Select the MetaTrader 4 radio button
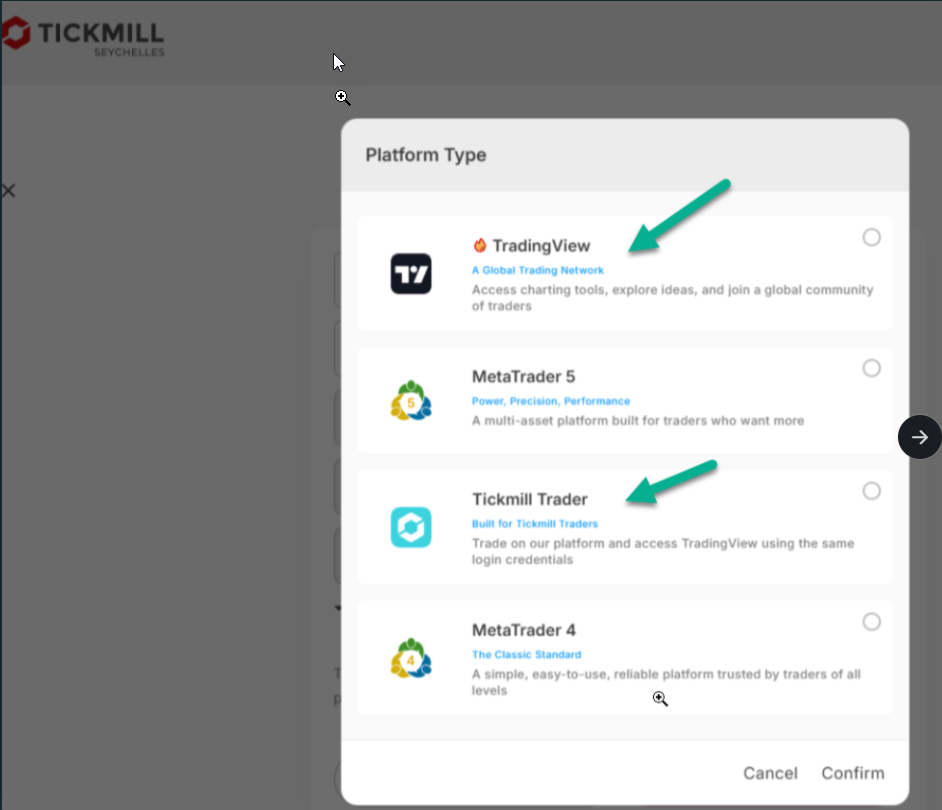This screenshot has height=810, width=942. click(x=871, y=621)
